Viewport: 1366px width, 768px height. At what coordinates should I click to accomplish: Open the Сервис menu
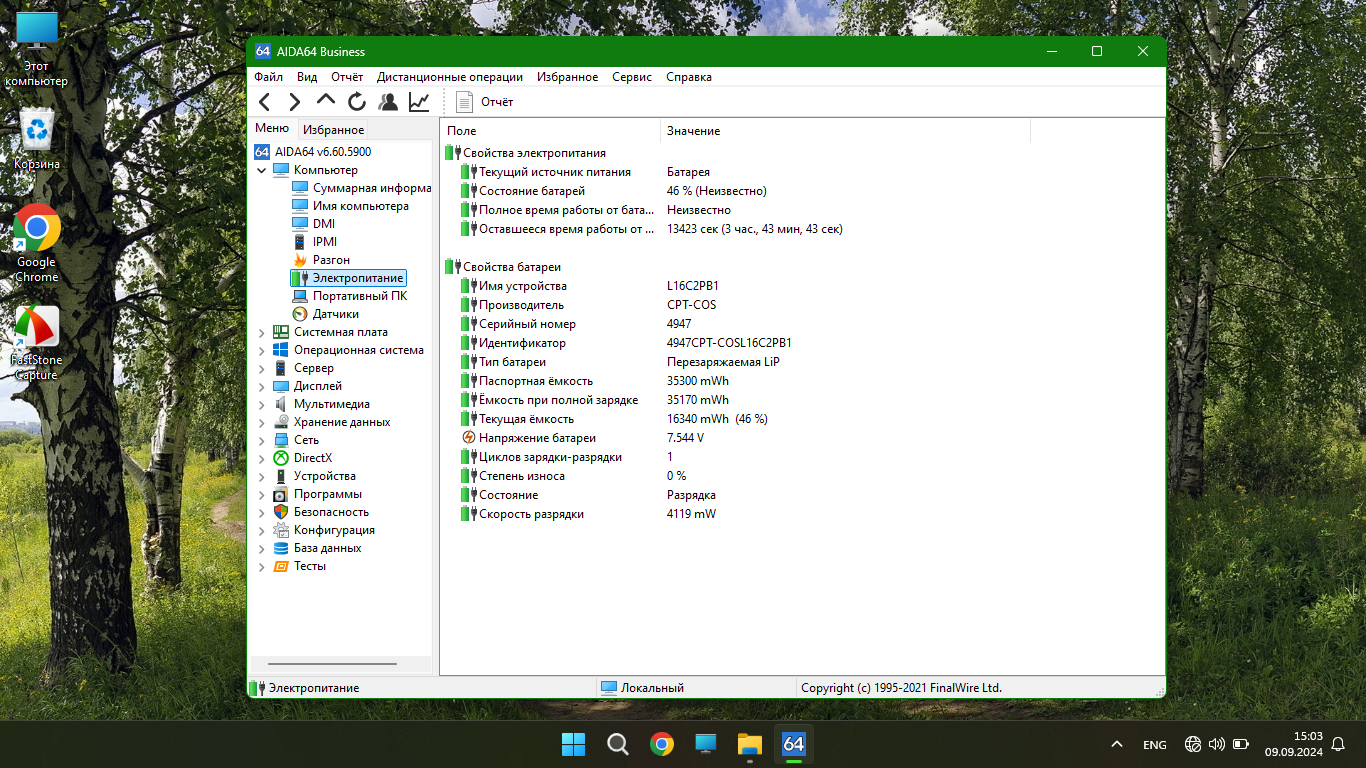pyautogui.click(x=631, y=77)
